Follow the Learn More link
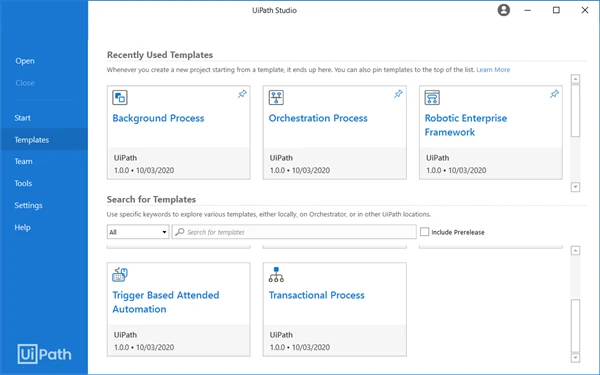Viewport: 600px width, 375px height. (x=493, y=70)
